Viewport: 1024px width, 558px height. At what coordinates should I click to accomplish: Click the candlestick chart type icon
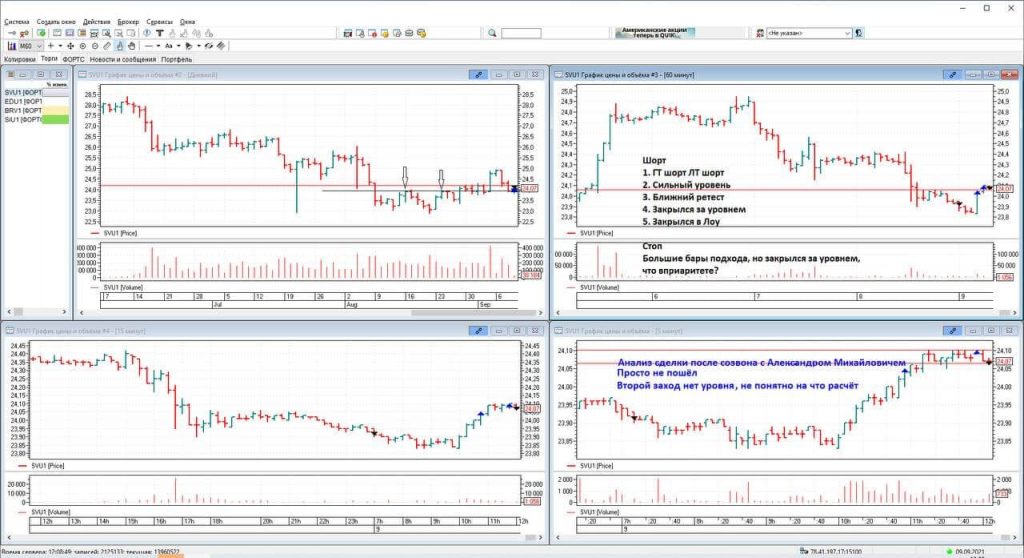(x=12, y=46)
